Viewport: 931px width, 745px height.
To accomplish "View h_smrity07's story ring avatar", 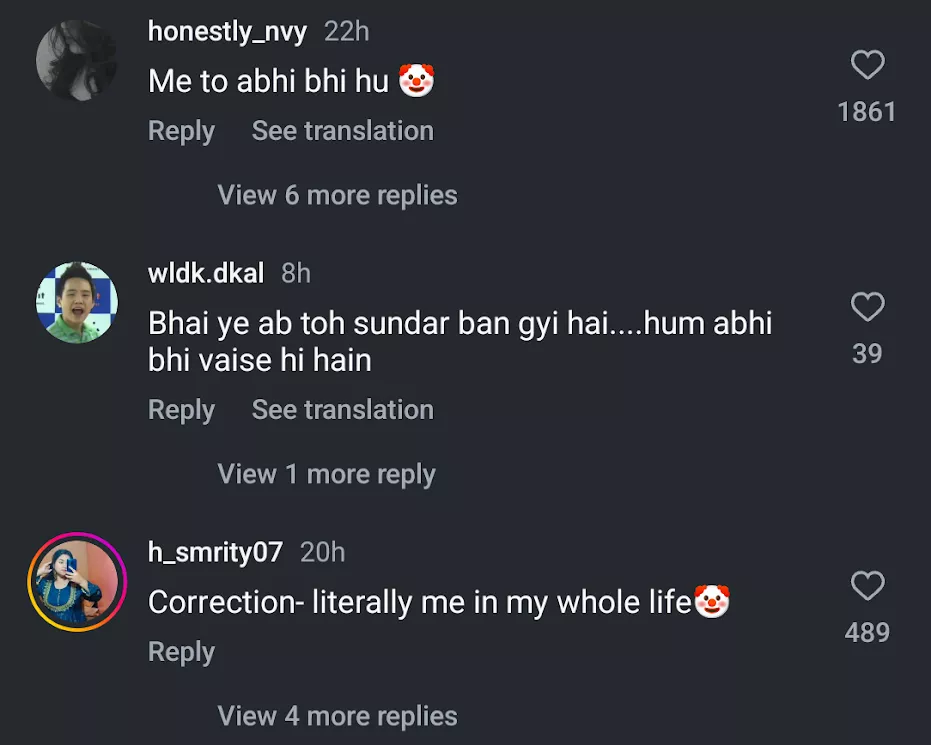I will [x=77, y=582].
